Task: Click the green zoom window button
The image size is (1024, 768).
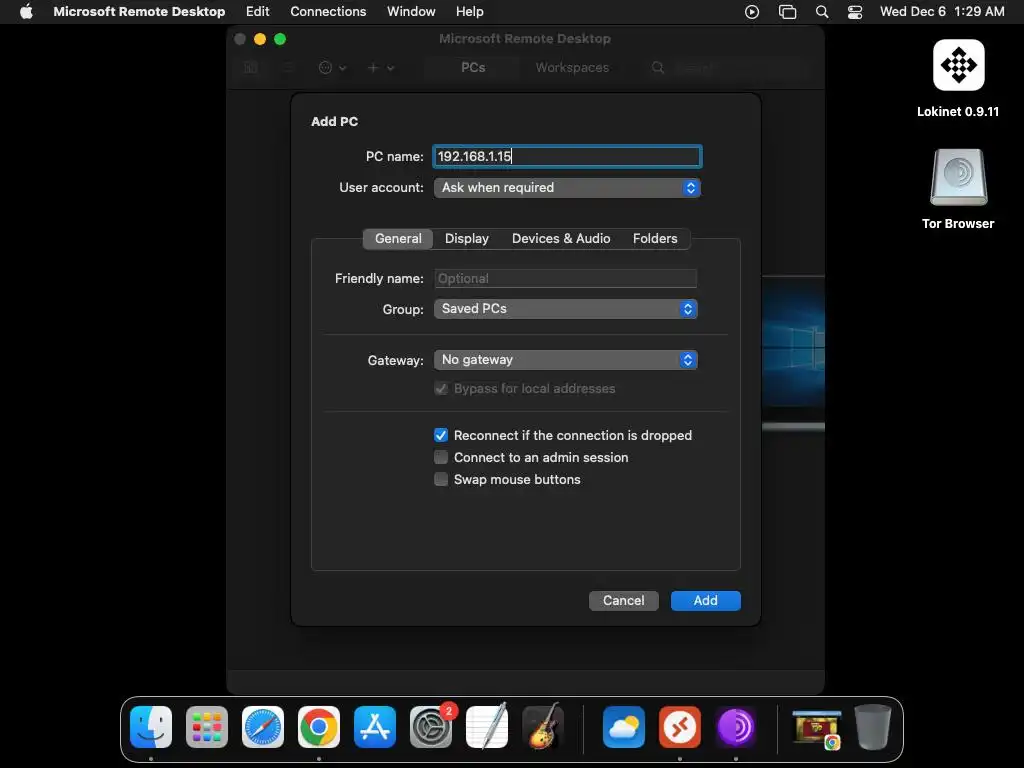Action: [x=280, y=39]
